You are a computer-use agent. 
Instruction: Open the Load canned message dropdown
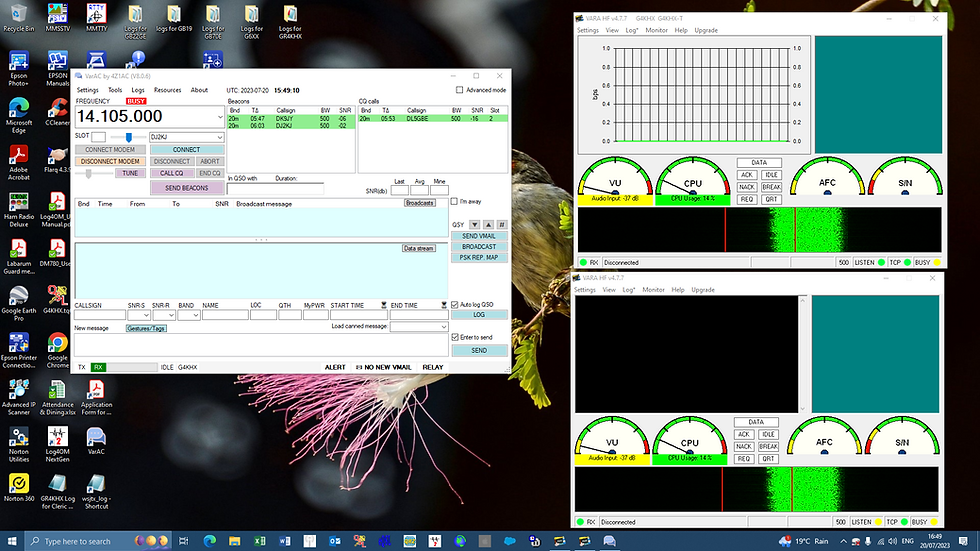(443, 327)
